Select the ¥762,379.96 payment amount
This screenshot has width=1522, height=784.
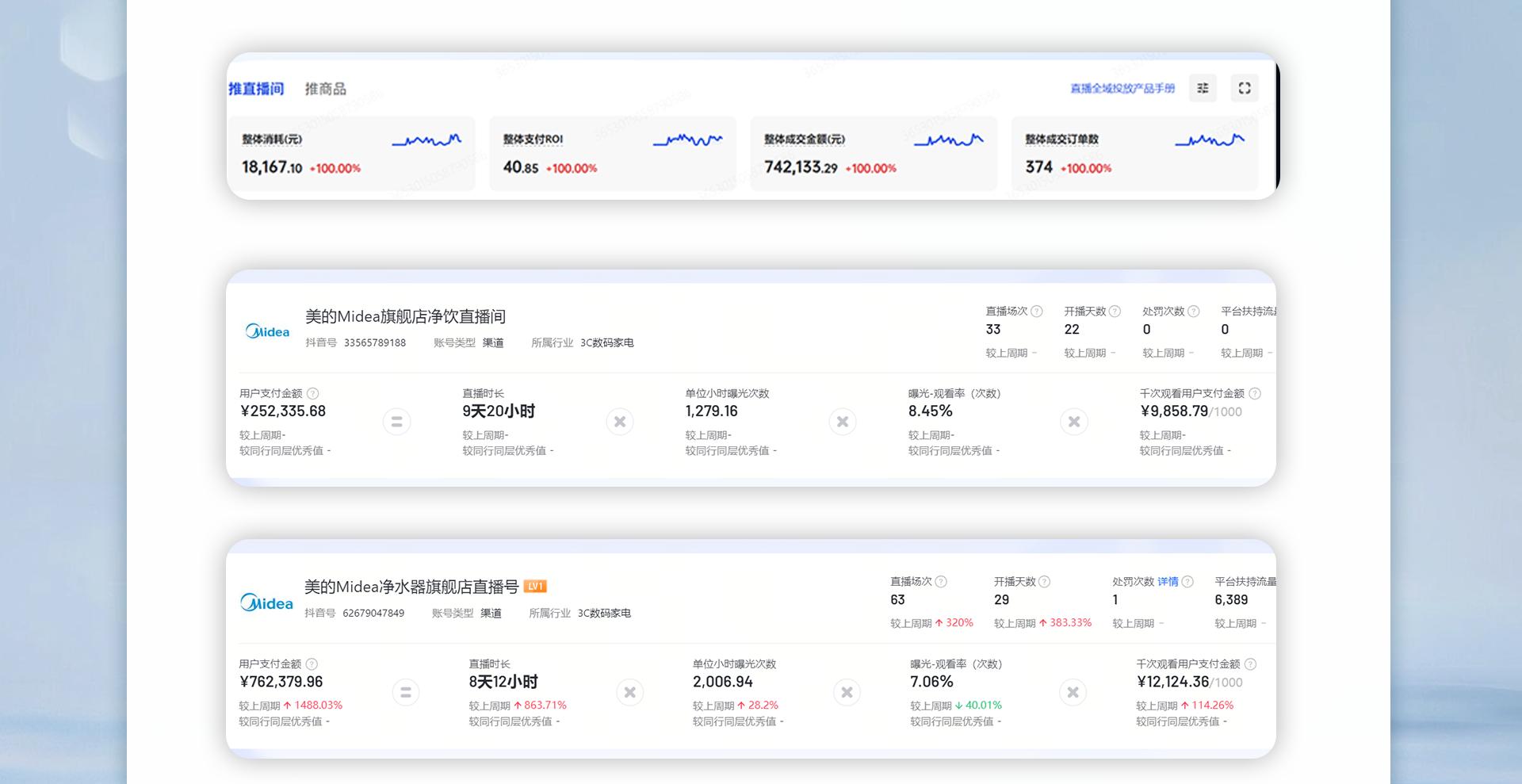(x=281, y=682)
